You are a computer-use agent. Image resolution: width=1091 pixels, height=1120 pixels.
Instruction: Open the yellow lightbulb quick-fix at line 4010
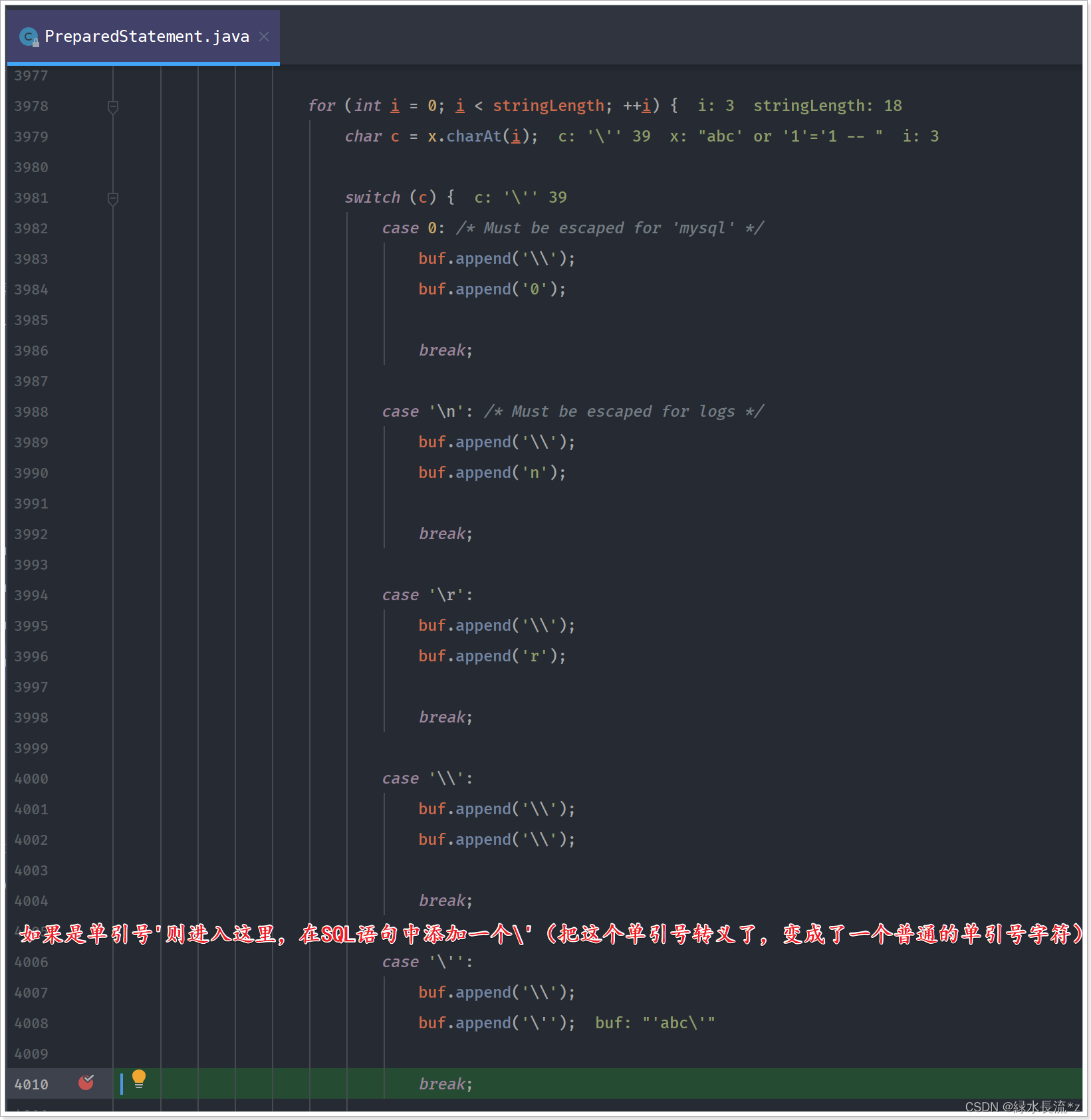pyautogui.click(x=139, y=1079)
